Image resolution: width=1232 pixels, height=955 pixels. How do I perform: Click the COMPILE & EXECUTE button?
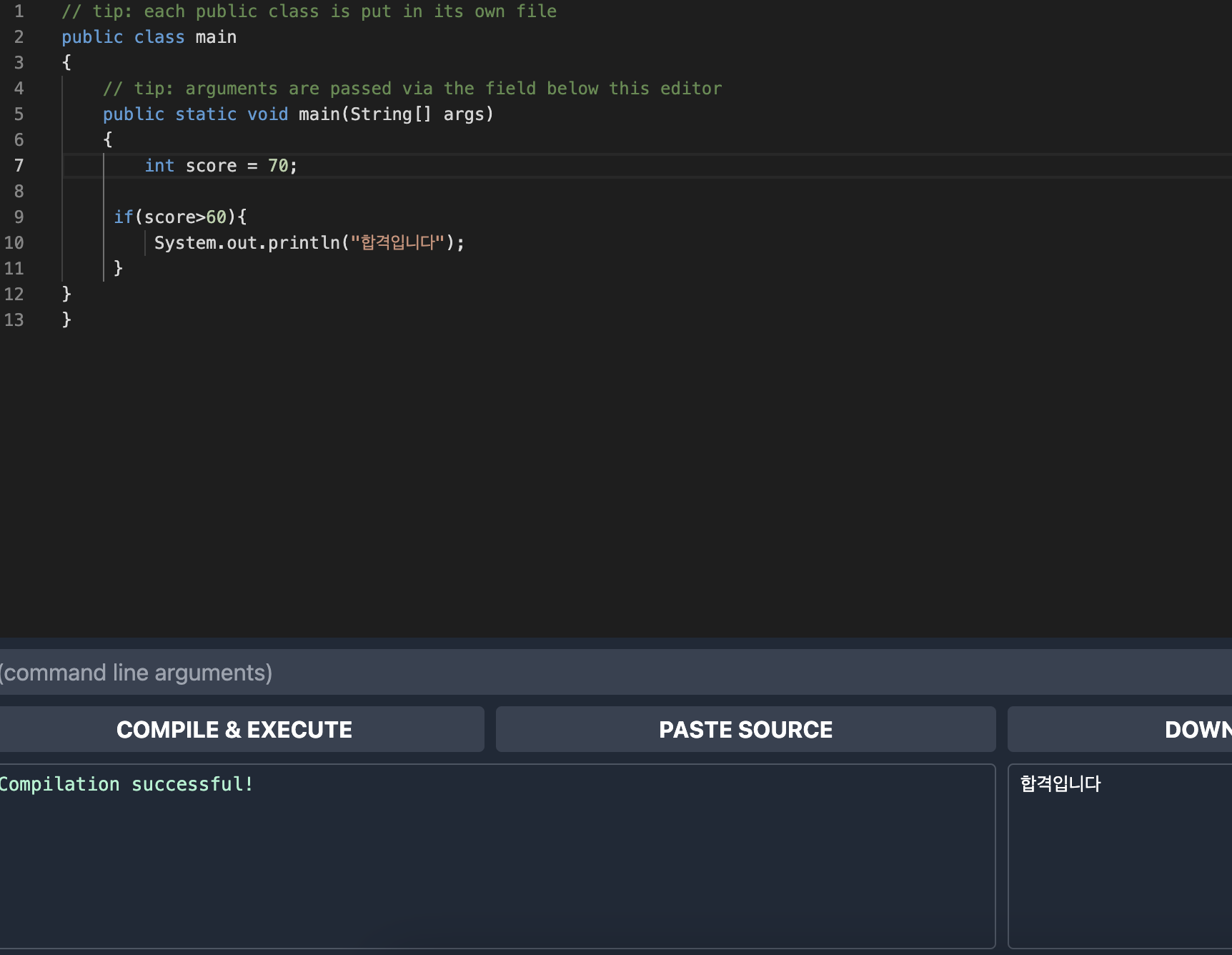(x=234, y=729)
